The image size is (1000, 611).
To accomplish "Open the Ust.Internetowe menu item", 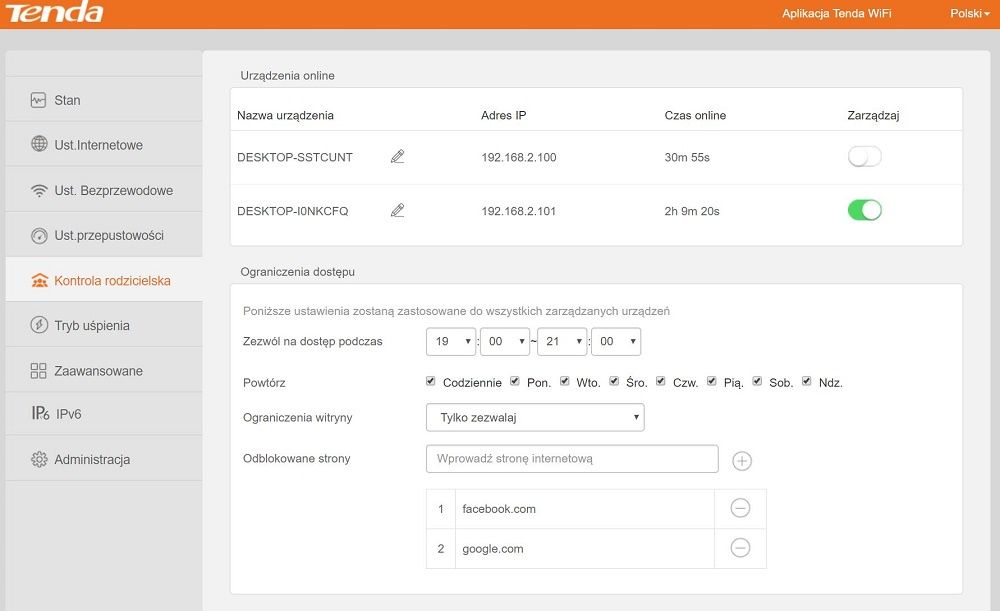I will [104, 144].
